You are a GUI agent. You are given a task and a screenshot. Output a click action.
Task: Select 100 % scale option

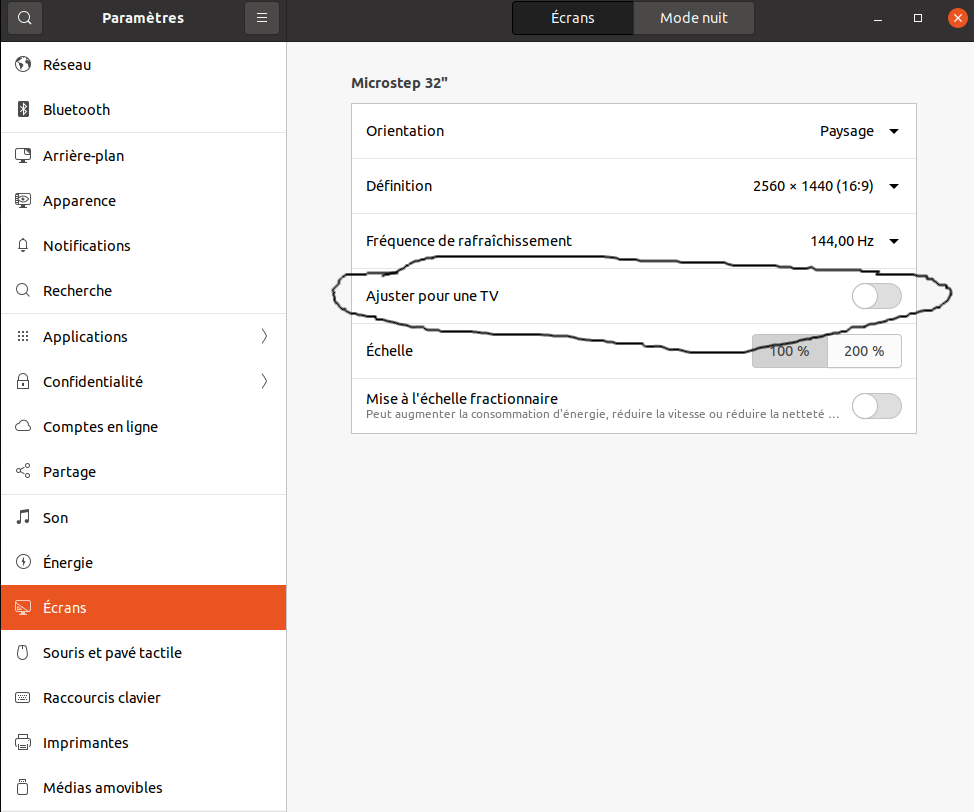click(790, 351)
